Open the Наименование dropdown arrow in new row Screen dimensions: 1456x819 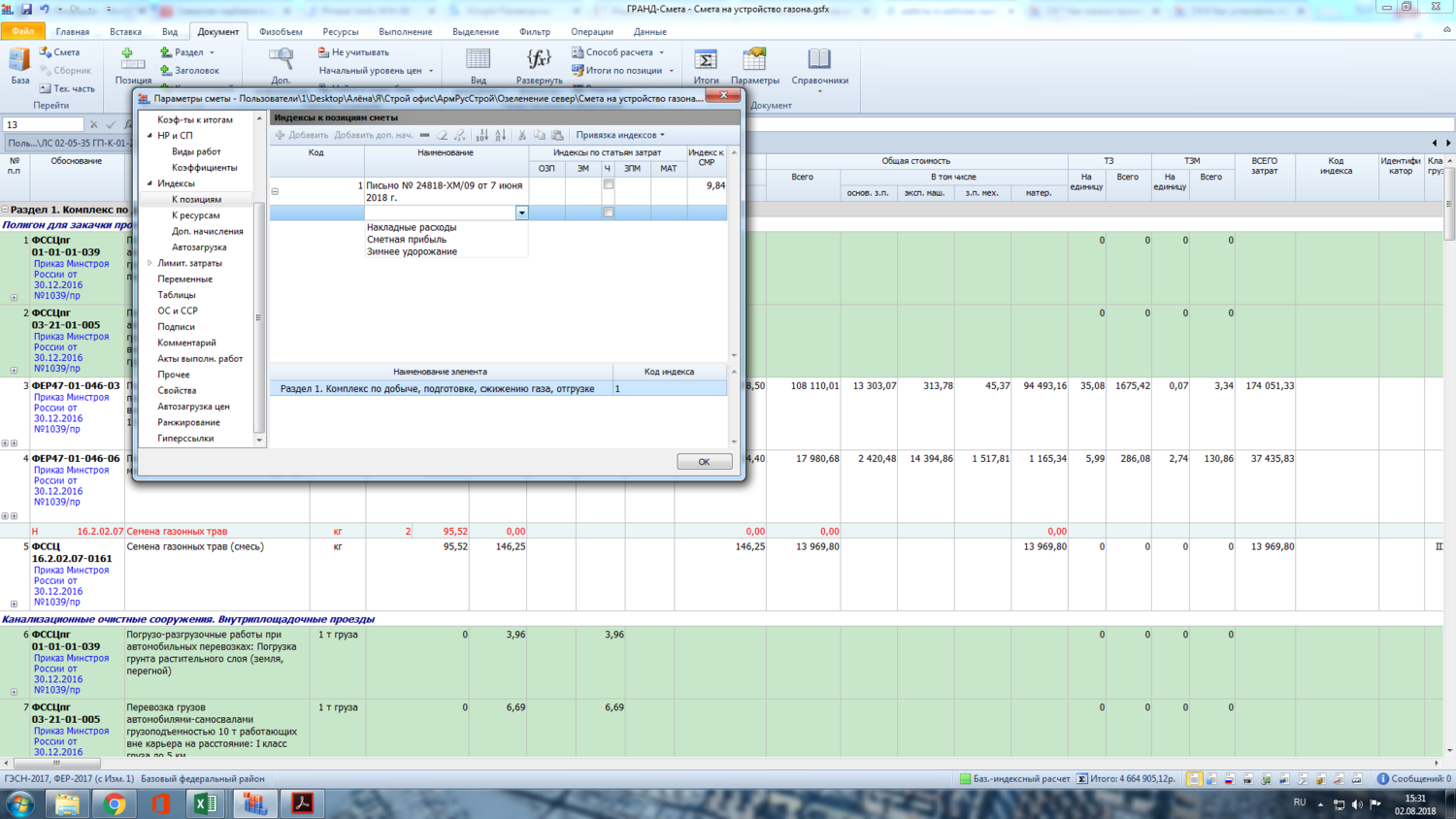tap(521, 213)
